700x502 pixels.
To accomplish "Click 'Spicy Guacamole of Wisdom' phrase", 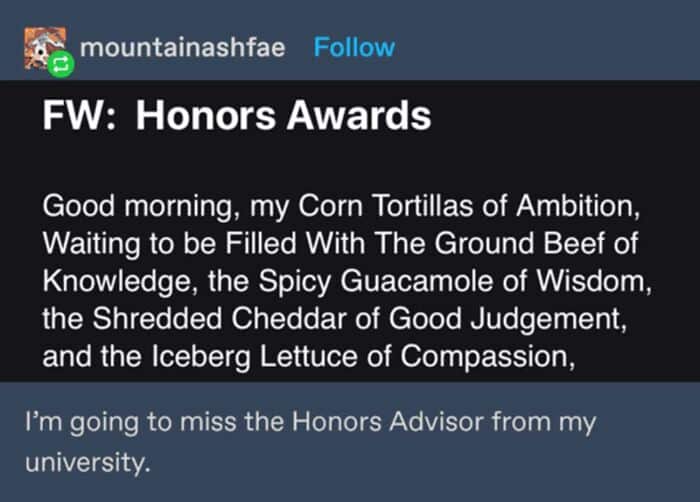I will pos(452,282).
